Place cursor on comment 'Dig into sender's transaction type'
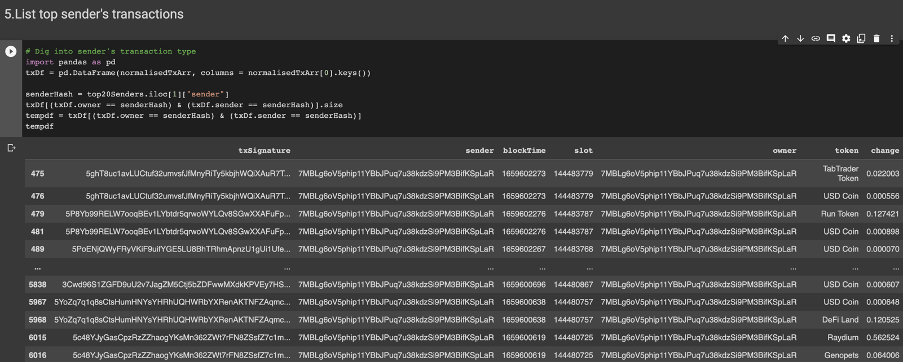This screenshot has height=362, width=904. (111, 51)
